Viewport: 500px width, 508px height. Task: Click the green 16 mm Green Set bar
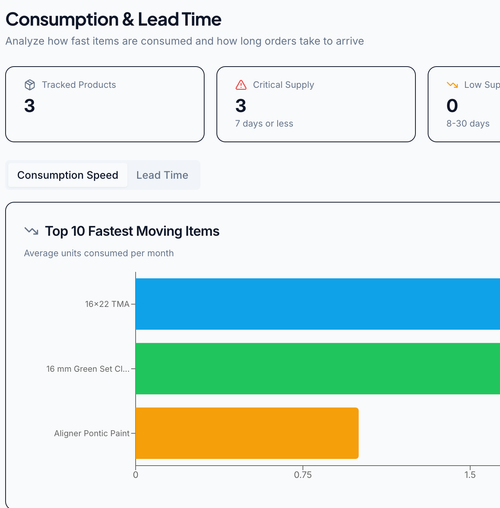[318, 368]
